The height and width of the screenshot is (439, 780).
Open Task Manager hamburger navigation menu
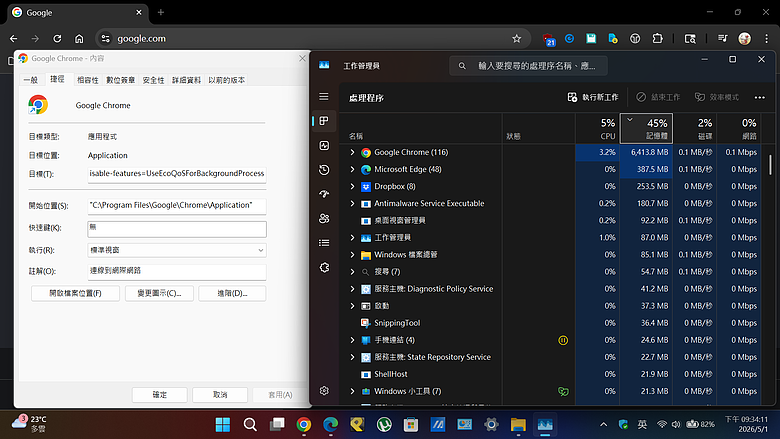(324, 96)
